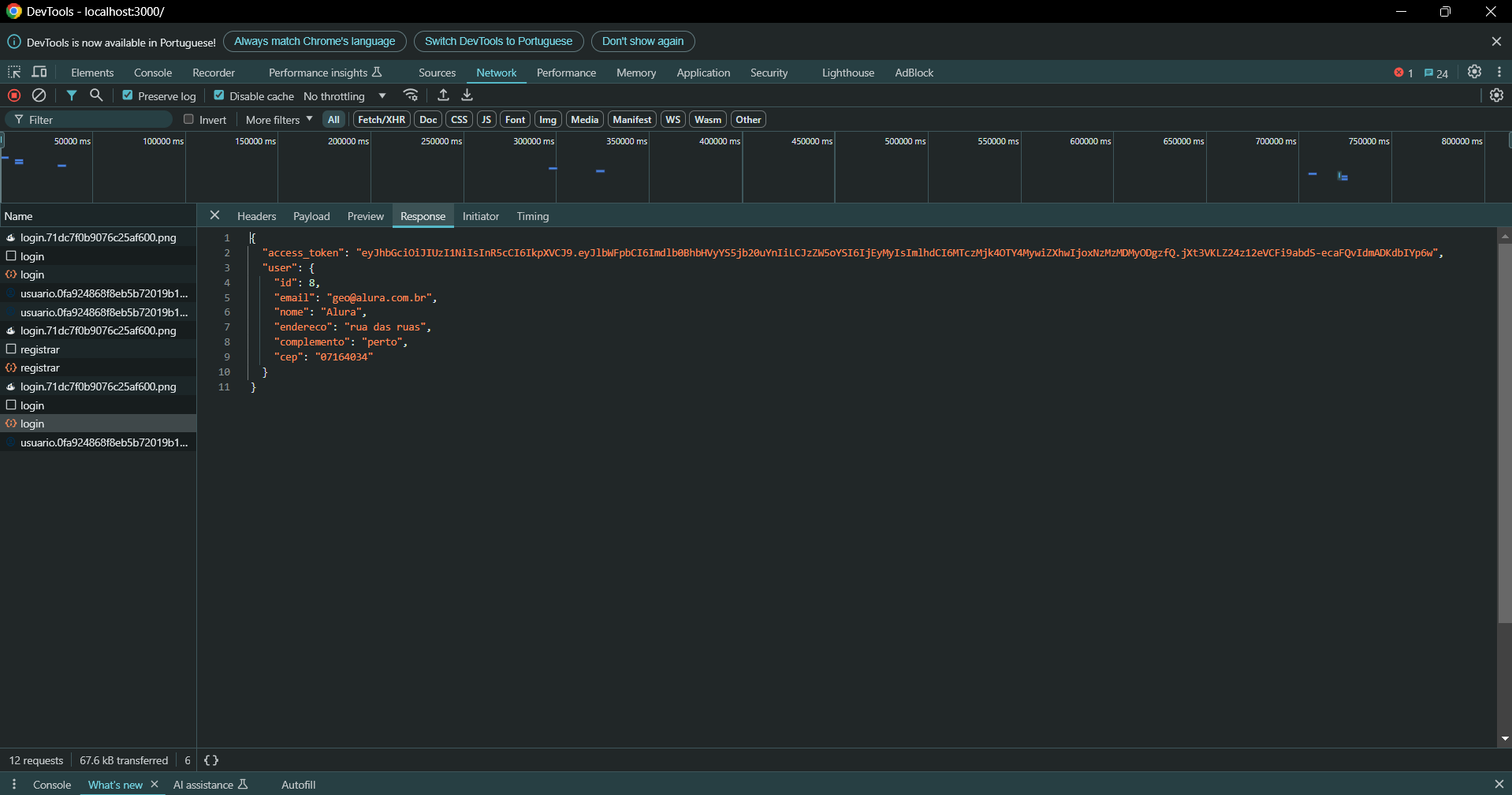
Task: Clear the network log
Action: (x=39, y=95)
